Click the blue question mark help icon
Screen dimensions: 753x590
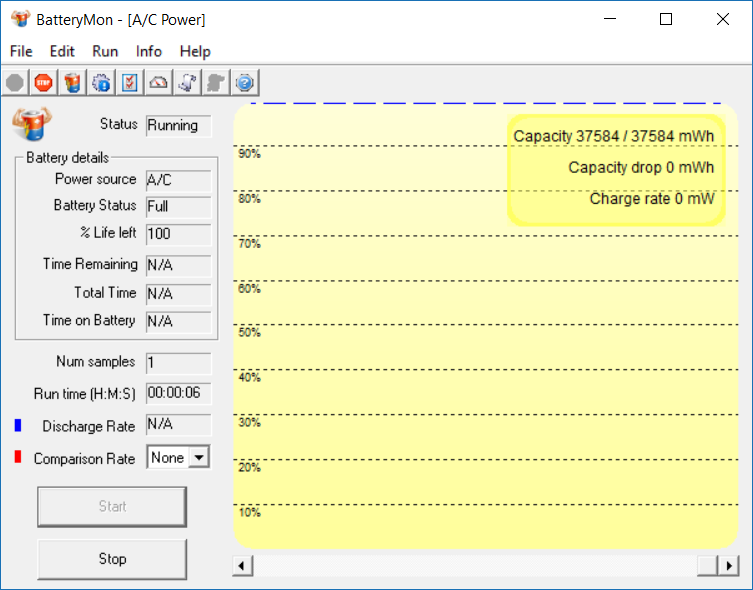pos(245,83)
